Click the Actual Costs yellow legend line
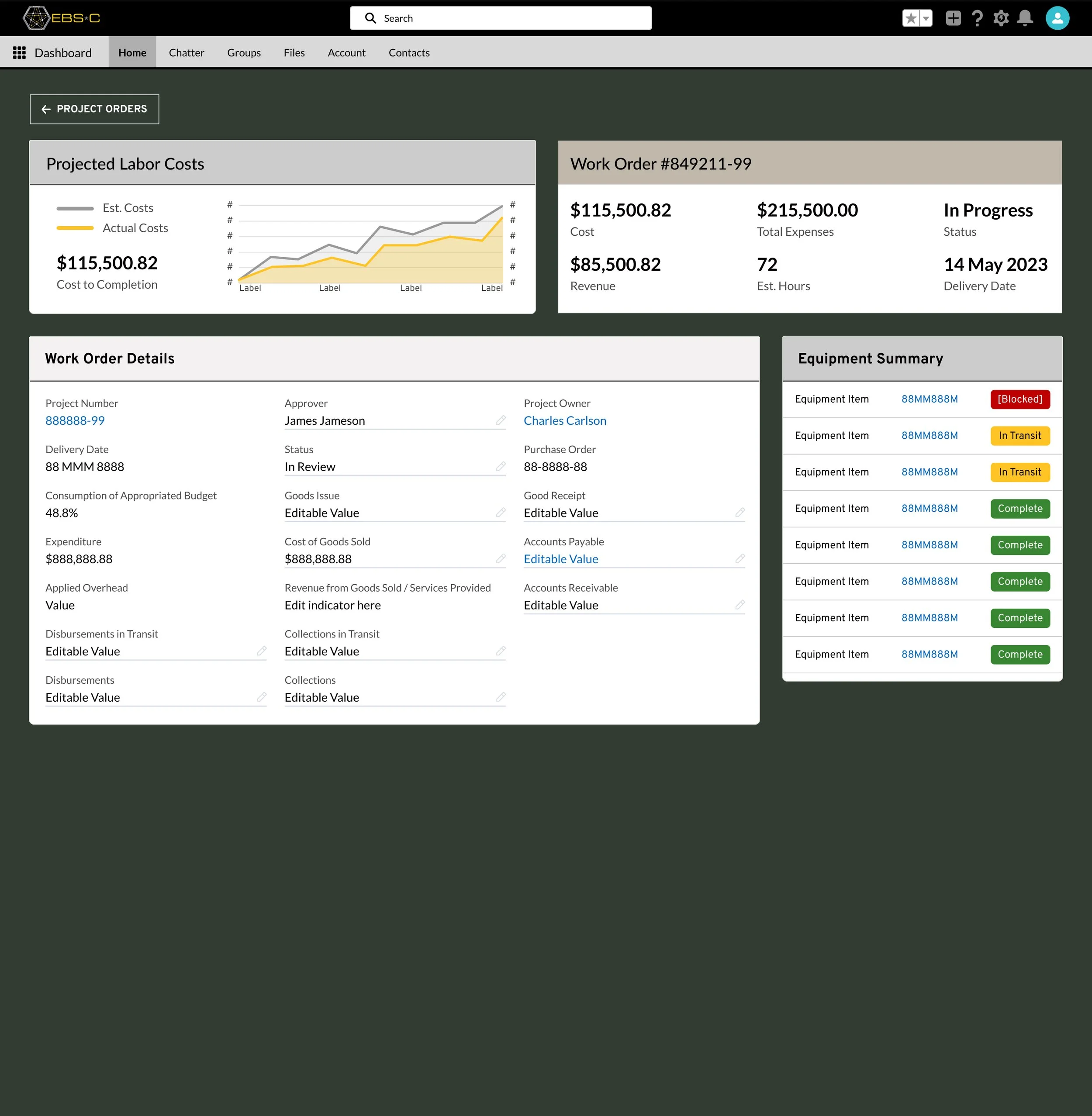The width and height of the screenshot is (1092, 1116). coord(75,228)
